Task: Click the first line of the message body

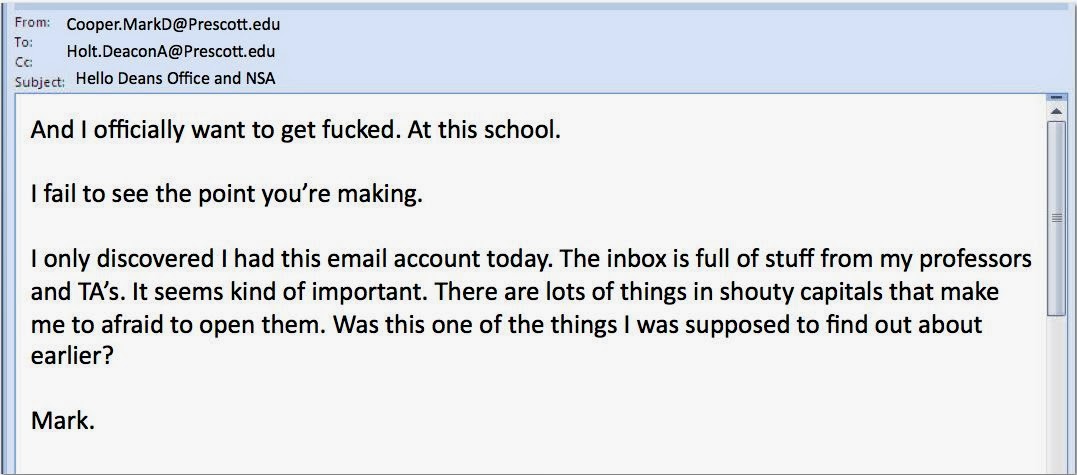Action: (295, 130)
